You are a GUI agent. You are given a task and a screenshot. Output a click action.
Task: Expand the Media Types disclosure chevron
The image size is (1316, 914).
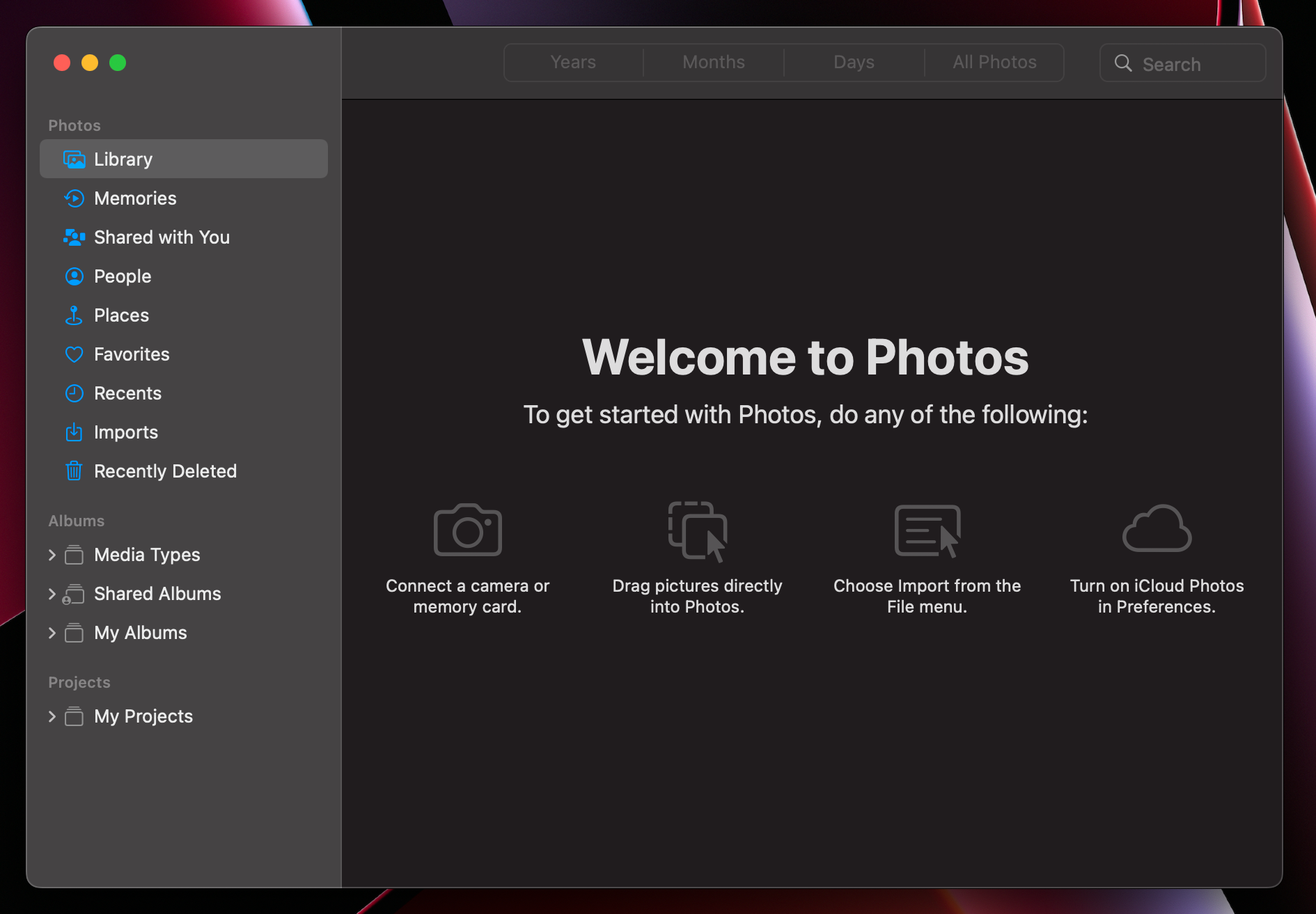(52, 555)
